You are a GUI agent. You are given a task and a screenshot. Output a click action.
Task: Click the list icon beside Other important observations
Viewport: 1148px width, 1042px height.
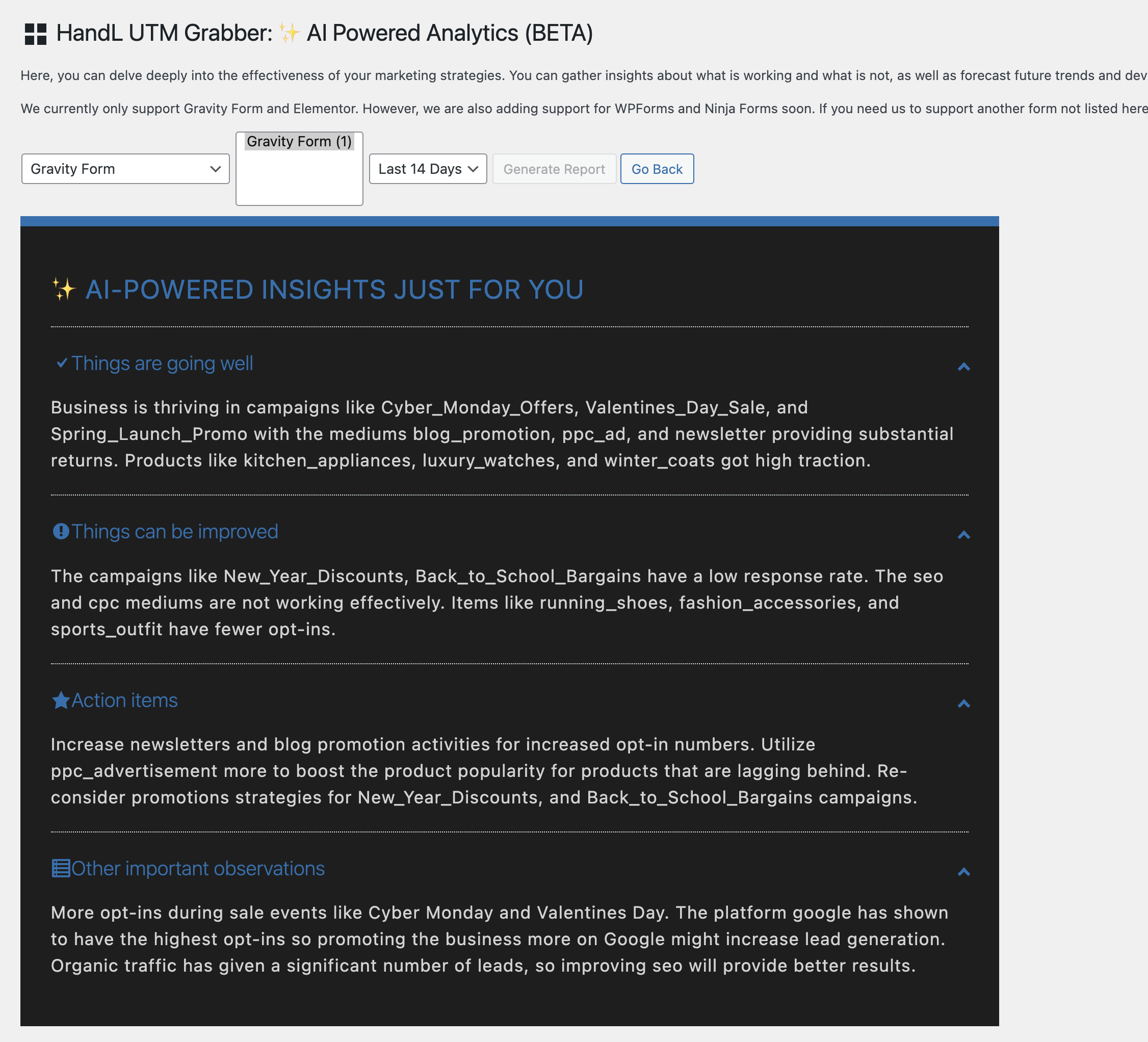tap(61, 868)
